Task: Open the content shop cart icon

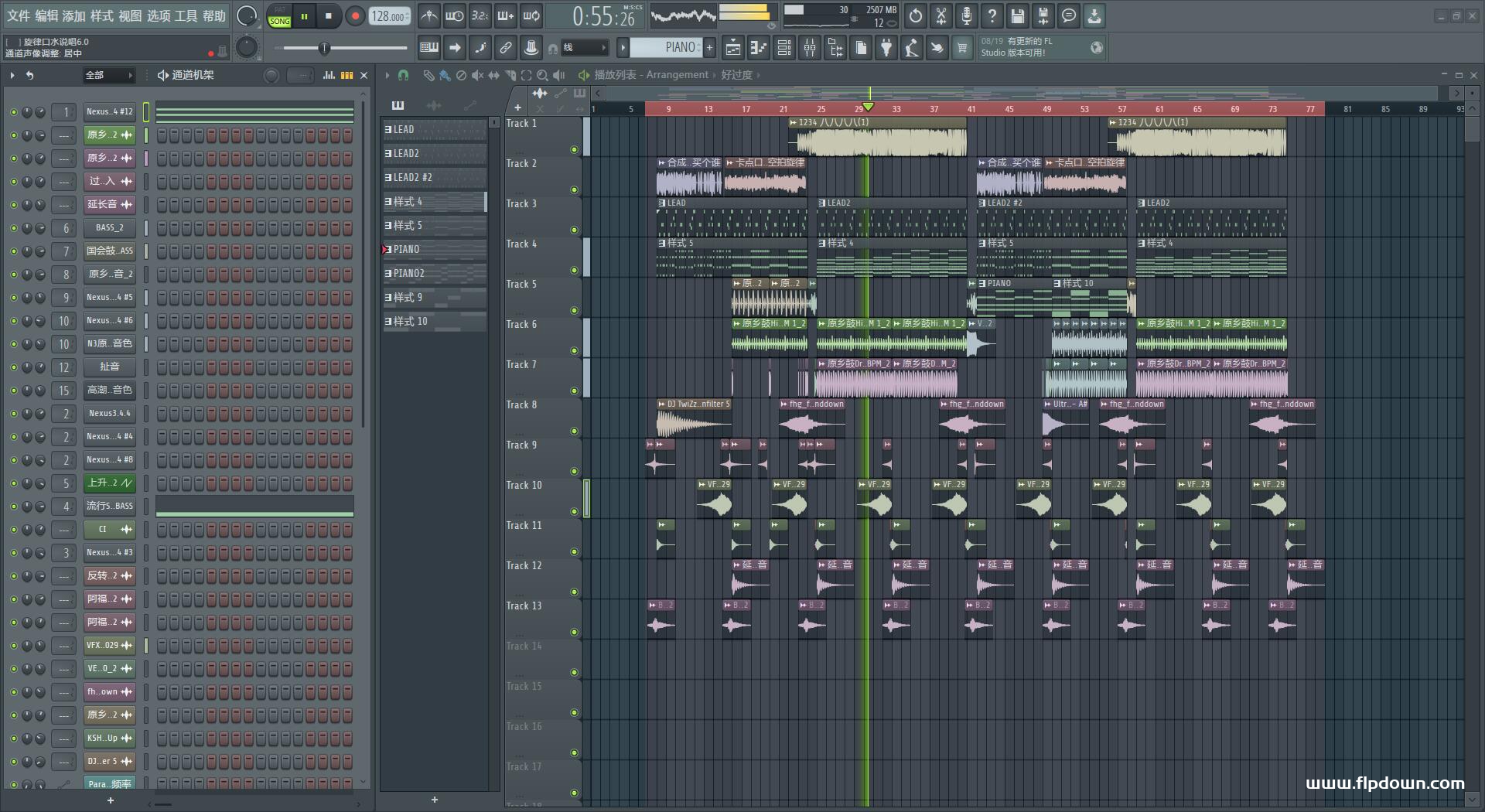Action: pos(962,48)
